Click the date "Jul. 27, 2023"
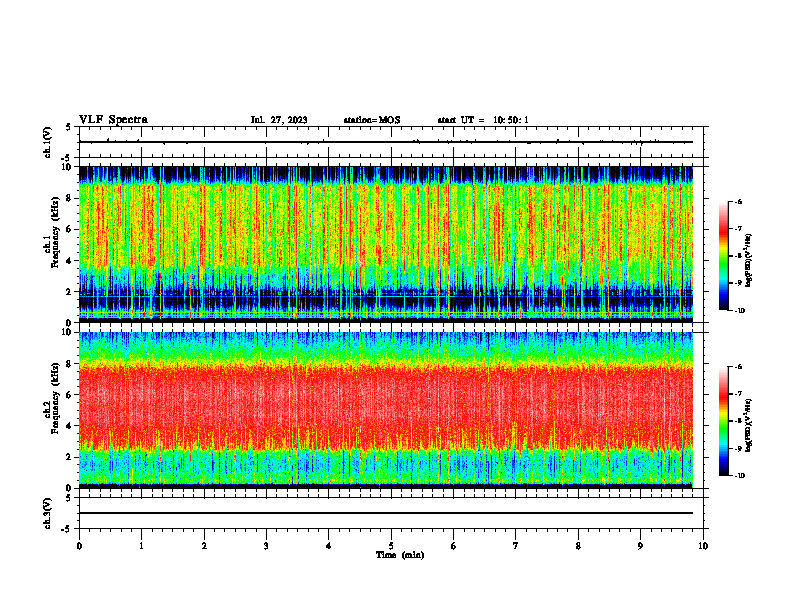The height and width of the screenshot is (612, 792). (279, 120)
